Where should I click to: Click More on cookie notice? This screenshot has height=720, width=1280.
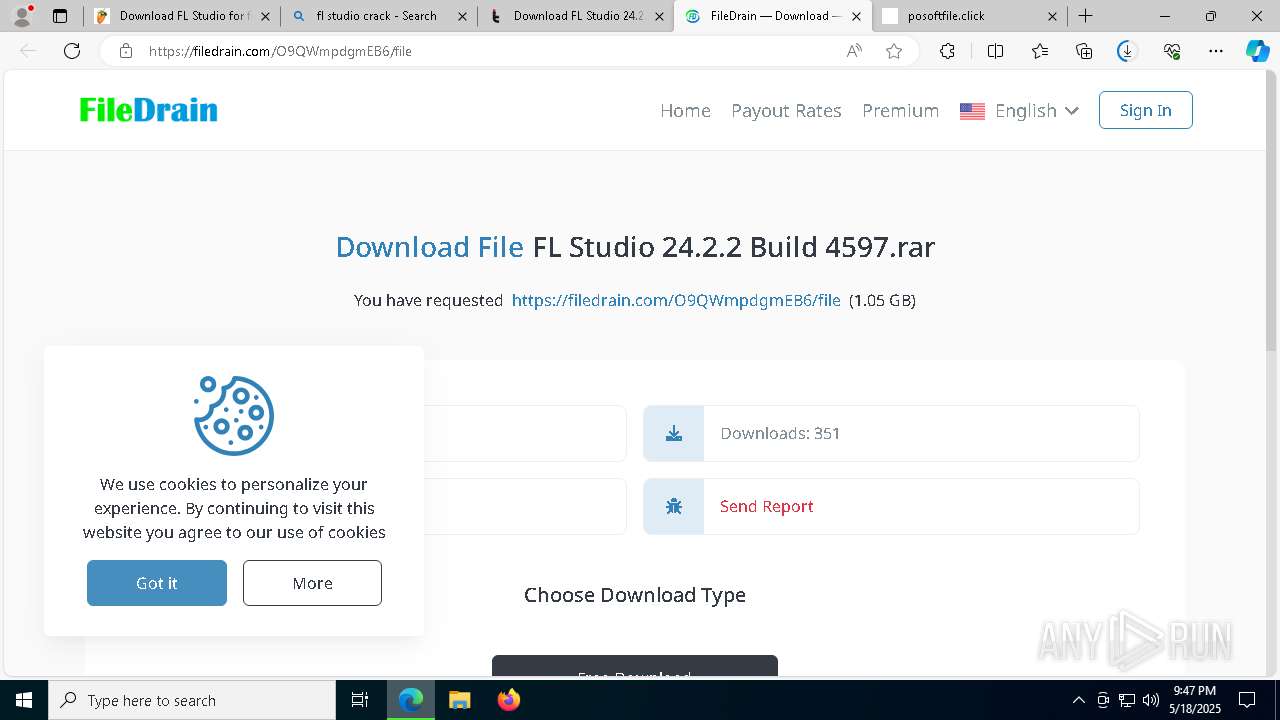(312, 583)
